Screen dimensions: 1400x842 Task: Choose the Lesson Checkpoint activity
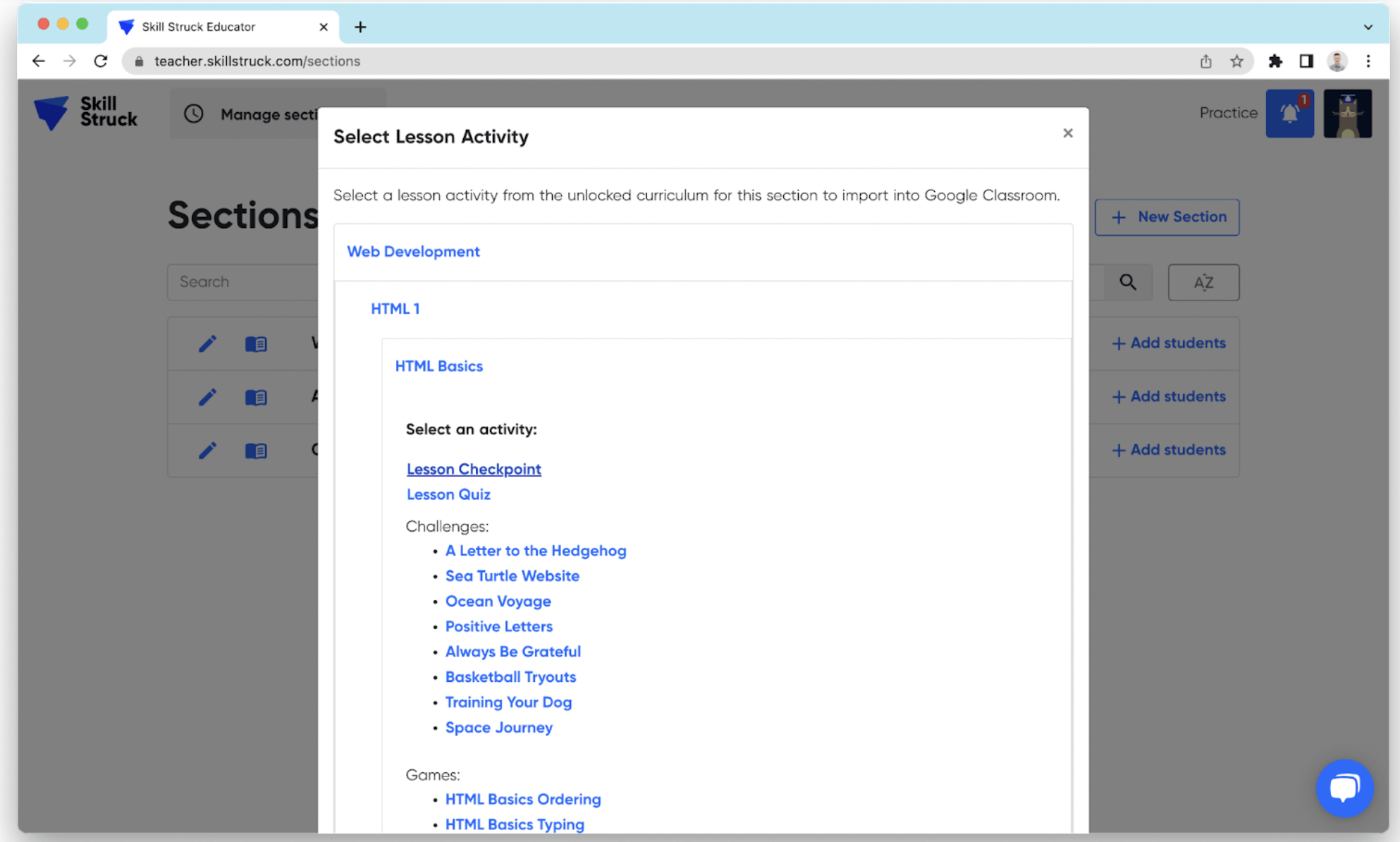(x=474, y=469)
